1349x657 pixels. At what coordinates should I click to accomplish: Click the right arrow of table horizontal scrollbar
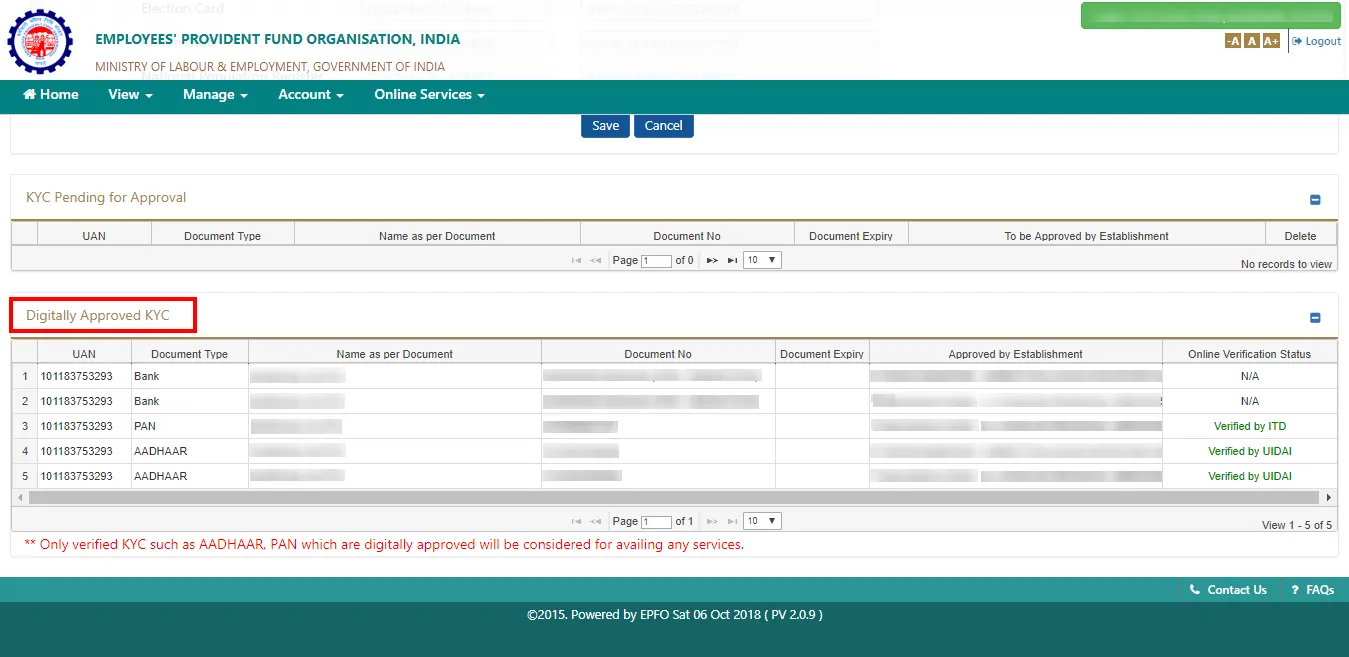1329,497
